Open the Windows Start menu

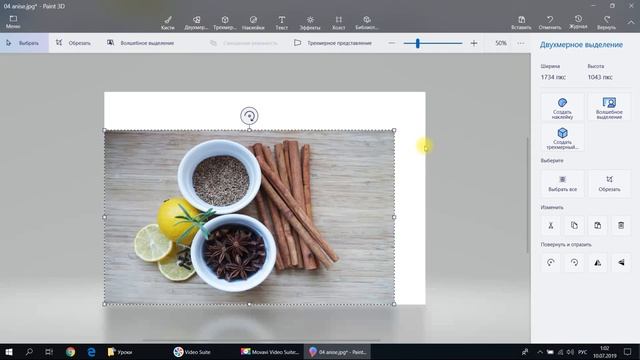[9, 352]
